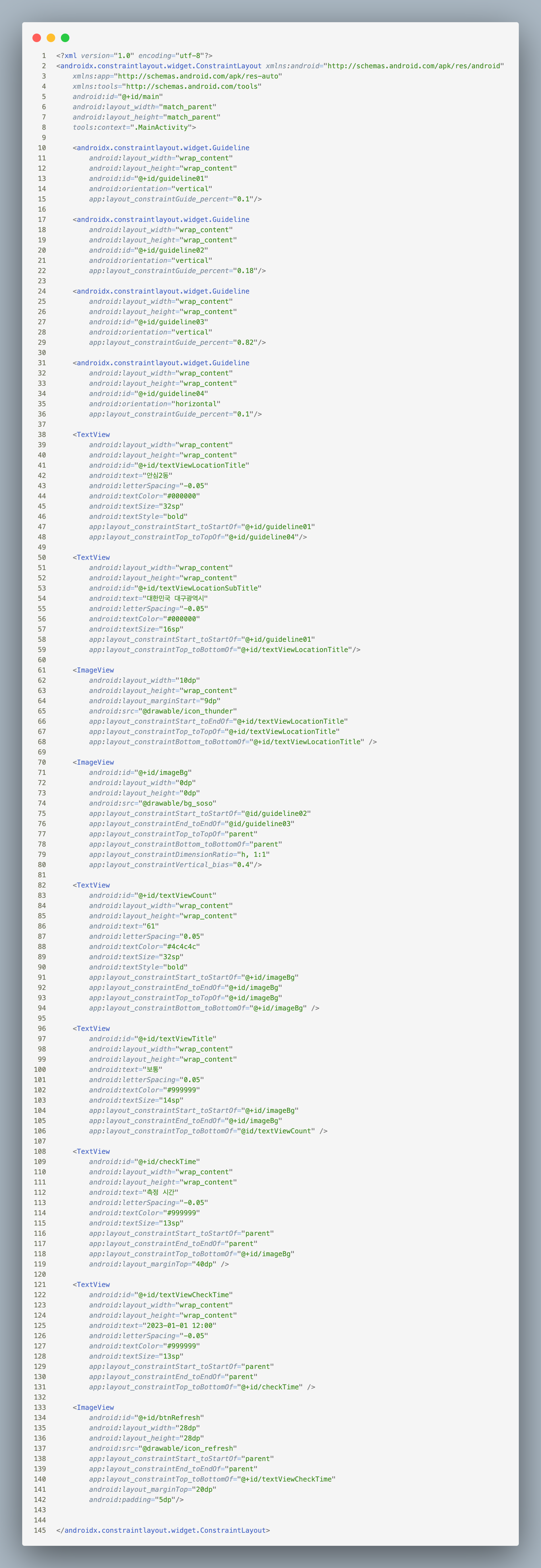This screenshot has height=1568, width=541.
Task: Click the text value "대한민국 대구광역시"
Action: tap(175, 598)
